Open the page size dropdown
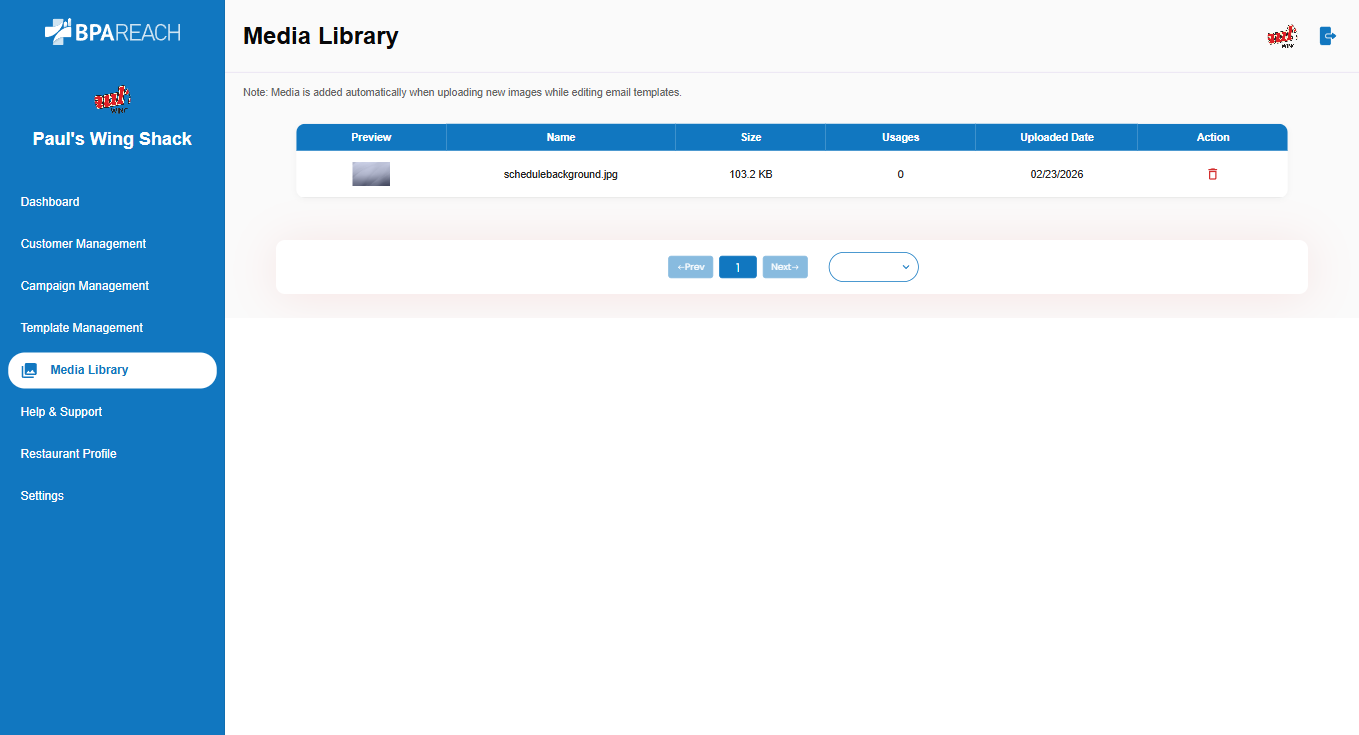1359x735 pixels. (873, 267)
